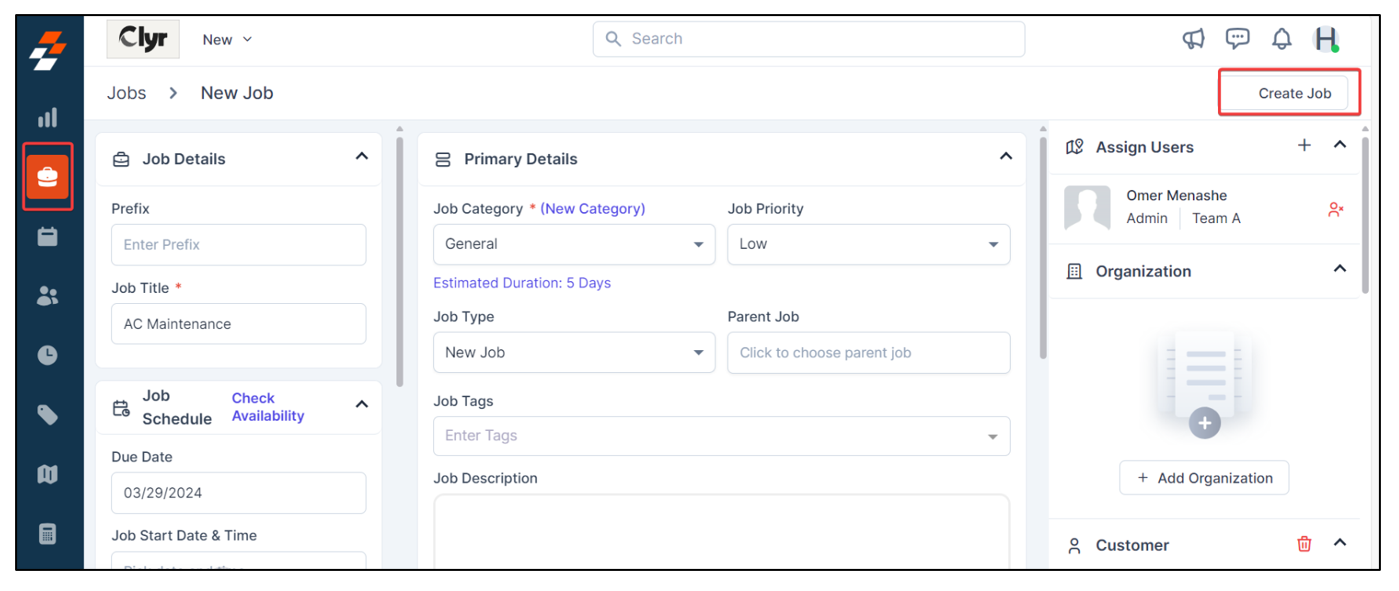Open the Job Priority dropdown
Screen dimensions: 1399x591
(868, 244)
